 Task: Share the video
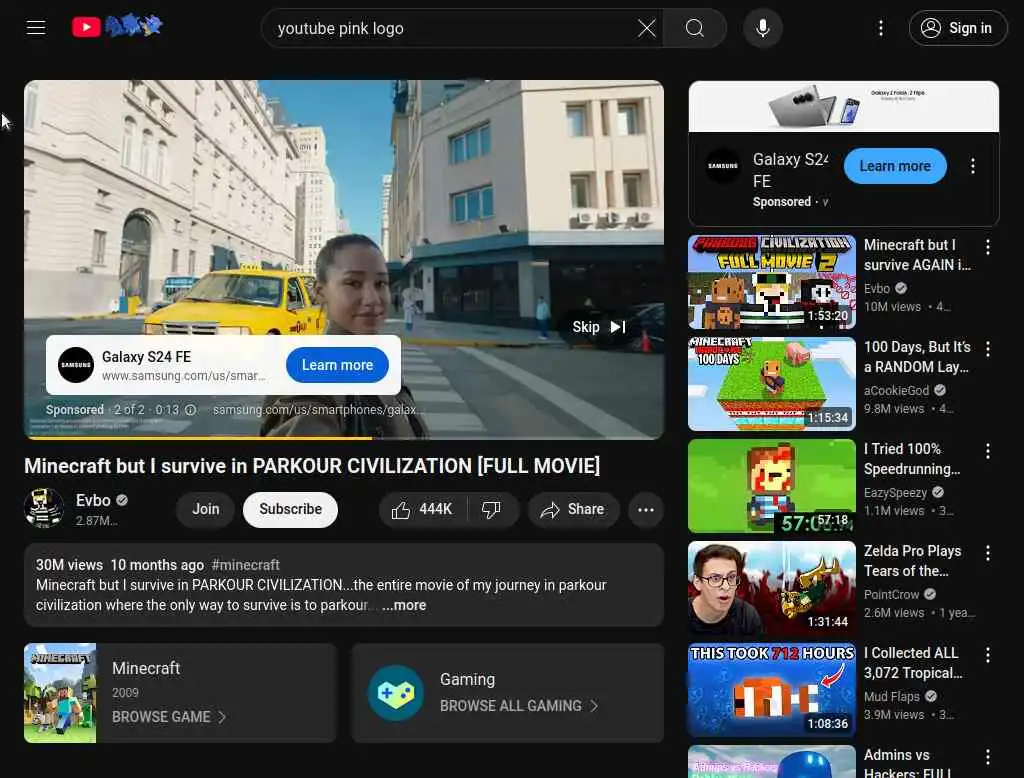tap(572, 510)
